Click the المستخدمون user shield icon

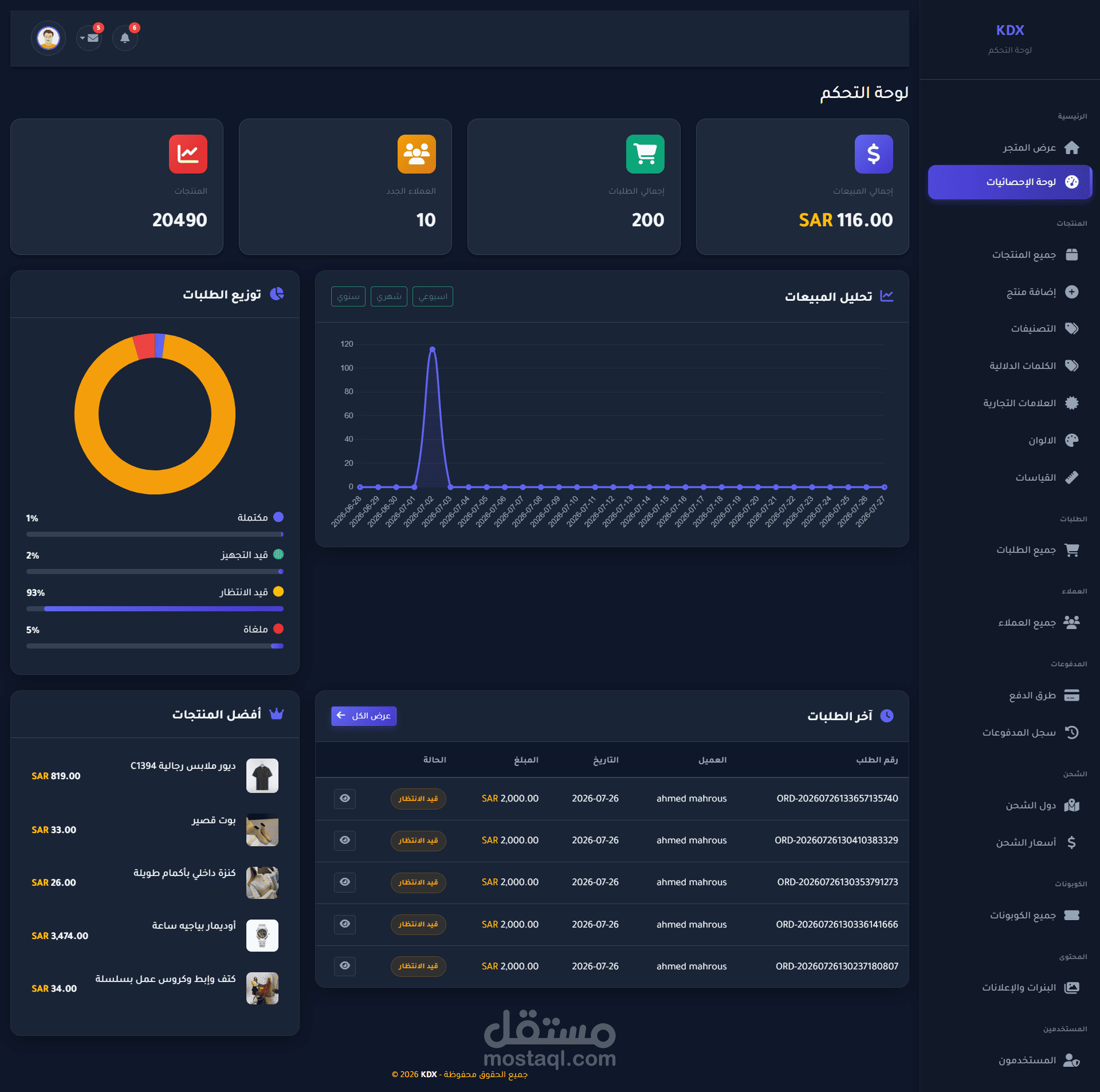point(1071,1060)
